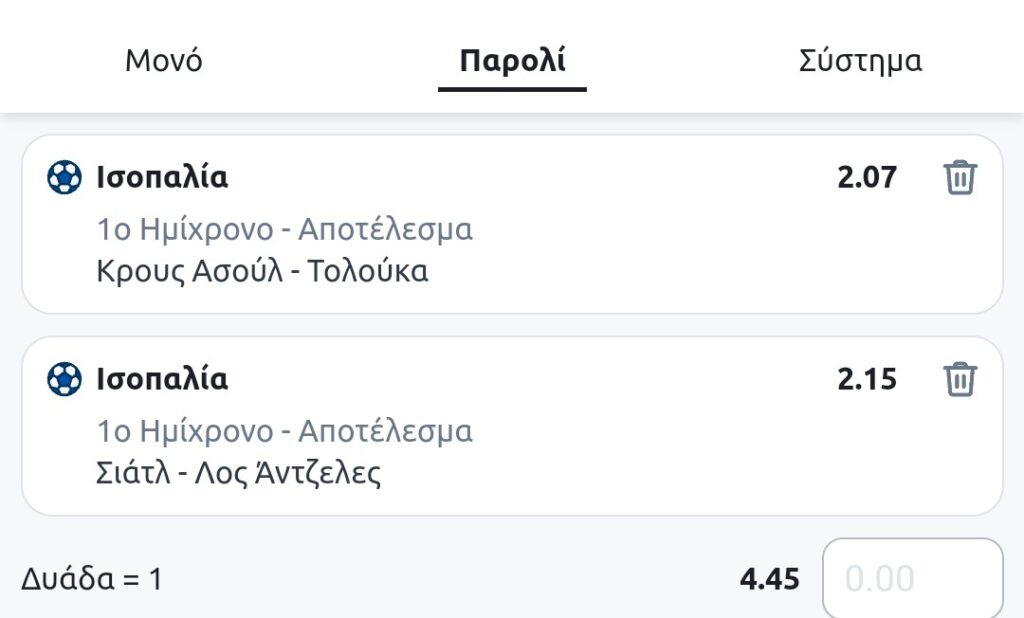The image size is (1024, 618).
Task: Click the Δυάδα = 1 label
Action: click(91, 579)
